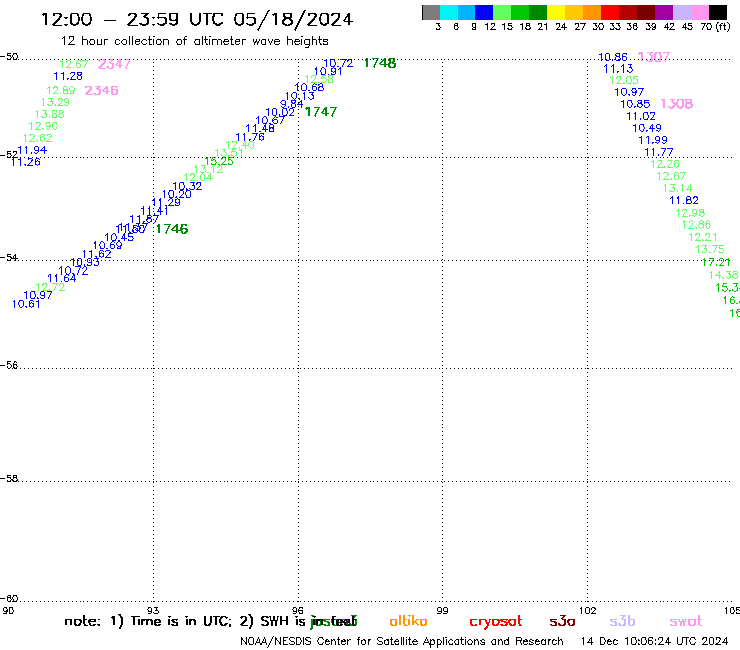Click the pink track label '1307'
This screenshot has height=650, width=740.
(x=654, y=57)
